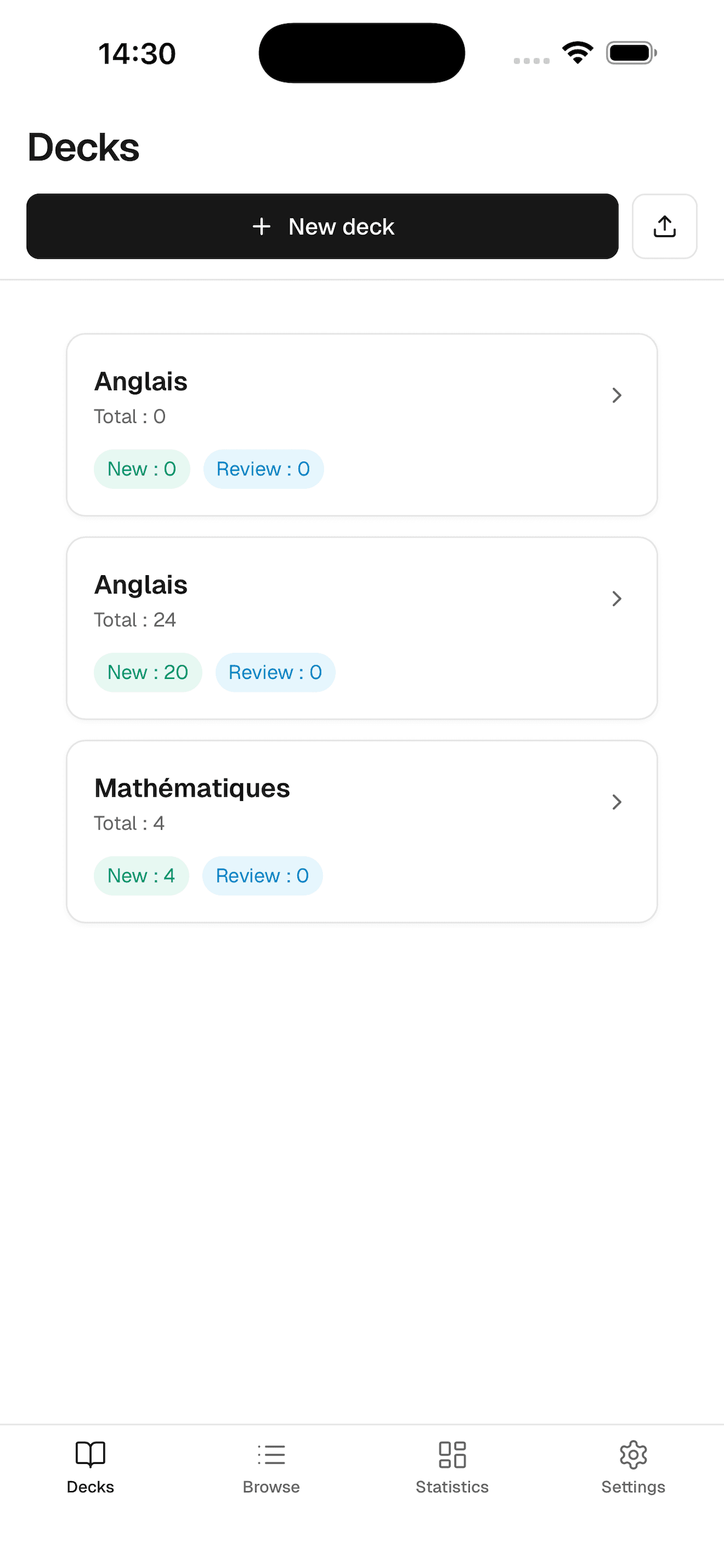Click the Decks page heading
Screen dimensions: 724x1568
[84, 148]
